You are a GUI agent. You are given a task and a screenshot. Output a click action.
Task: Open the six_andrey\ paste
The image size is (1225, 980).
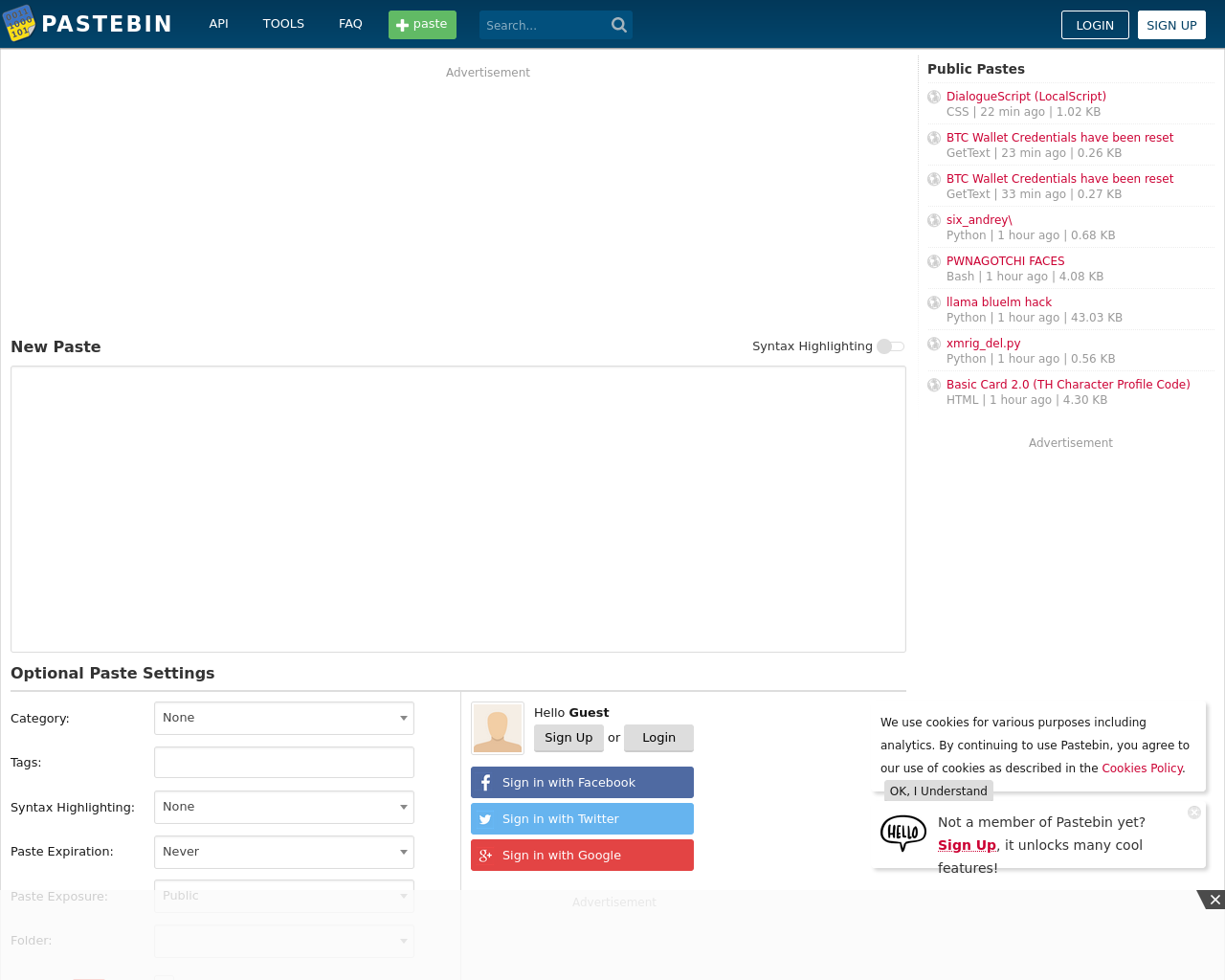979,220
